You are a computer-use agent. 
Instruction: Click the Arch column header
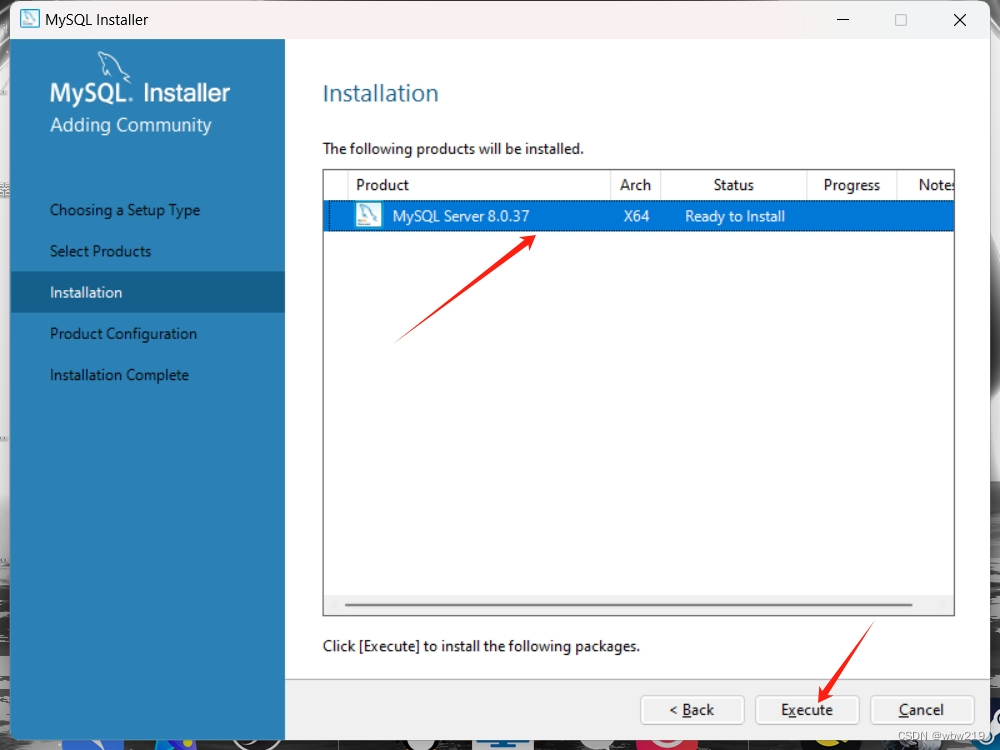pos(635,185)
